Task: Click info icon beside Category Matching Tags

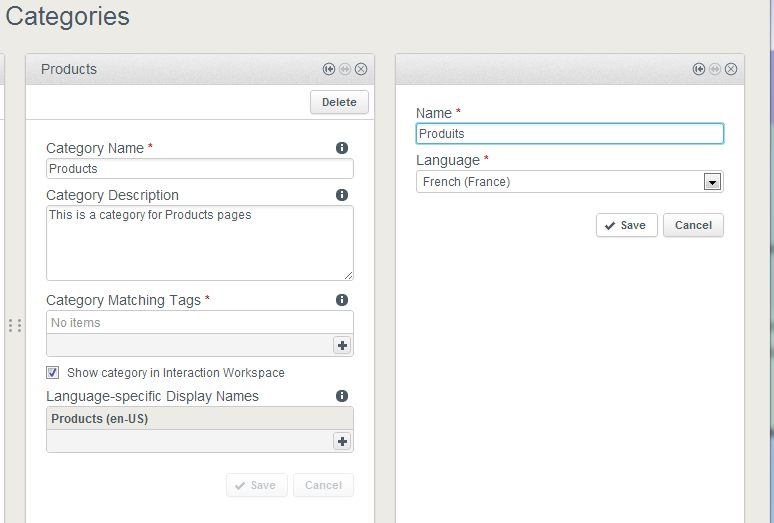Action: (x=342, y=300)
